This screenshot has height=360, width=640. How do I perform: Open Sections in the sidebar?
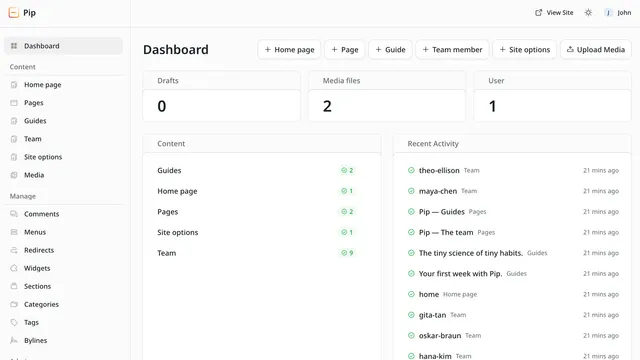point(63,286)
